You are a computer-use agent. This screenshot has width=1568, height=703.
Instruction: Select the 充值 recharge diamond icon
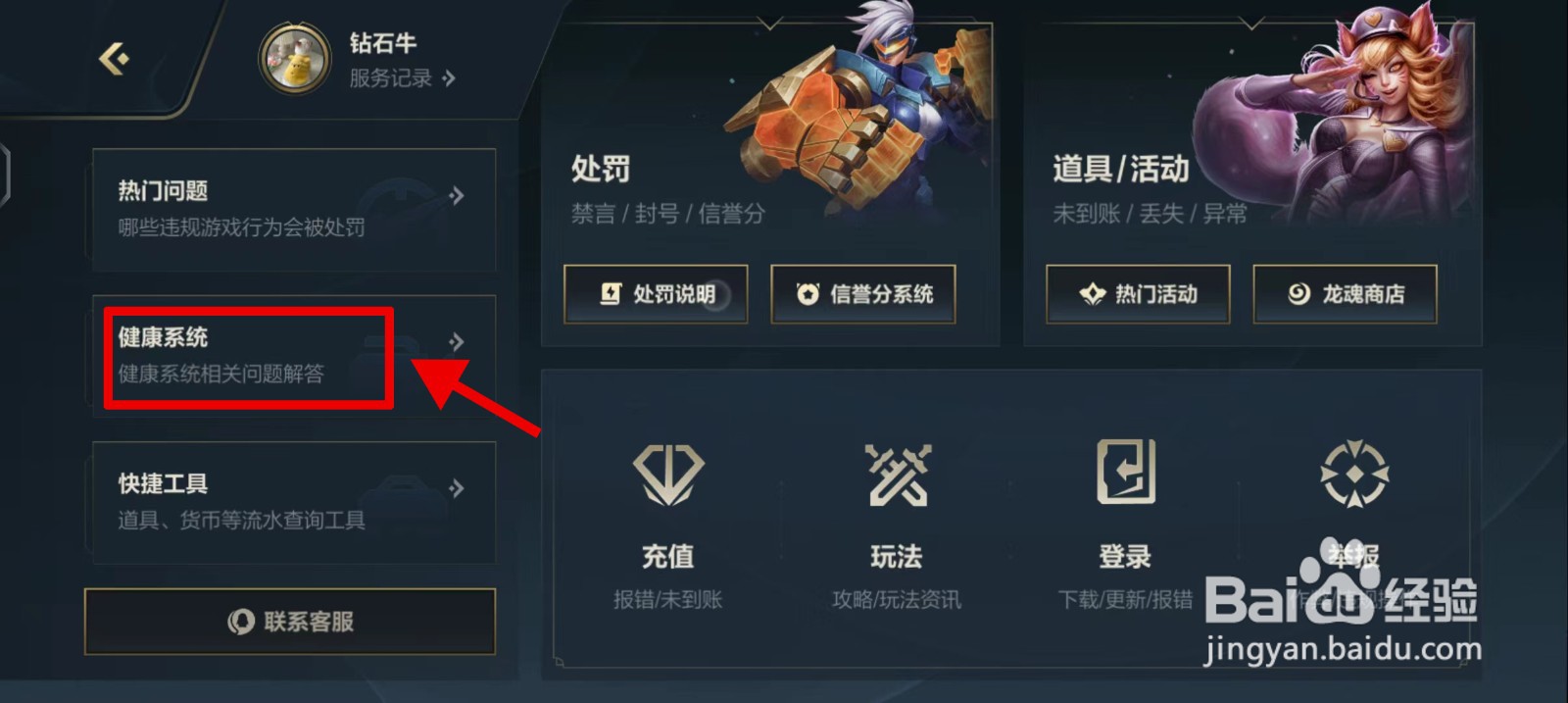pos(668,475)
